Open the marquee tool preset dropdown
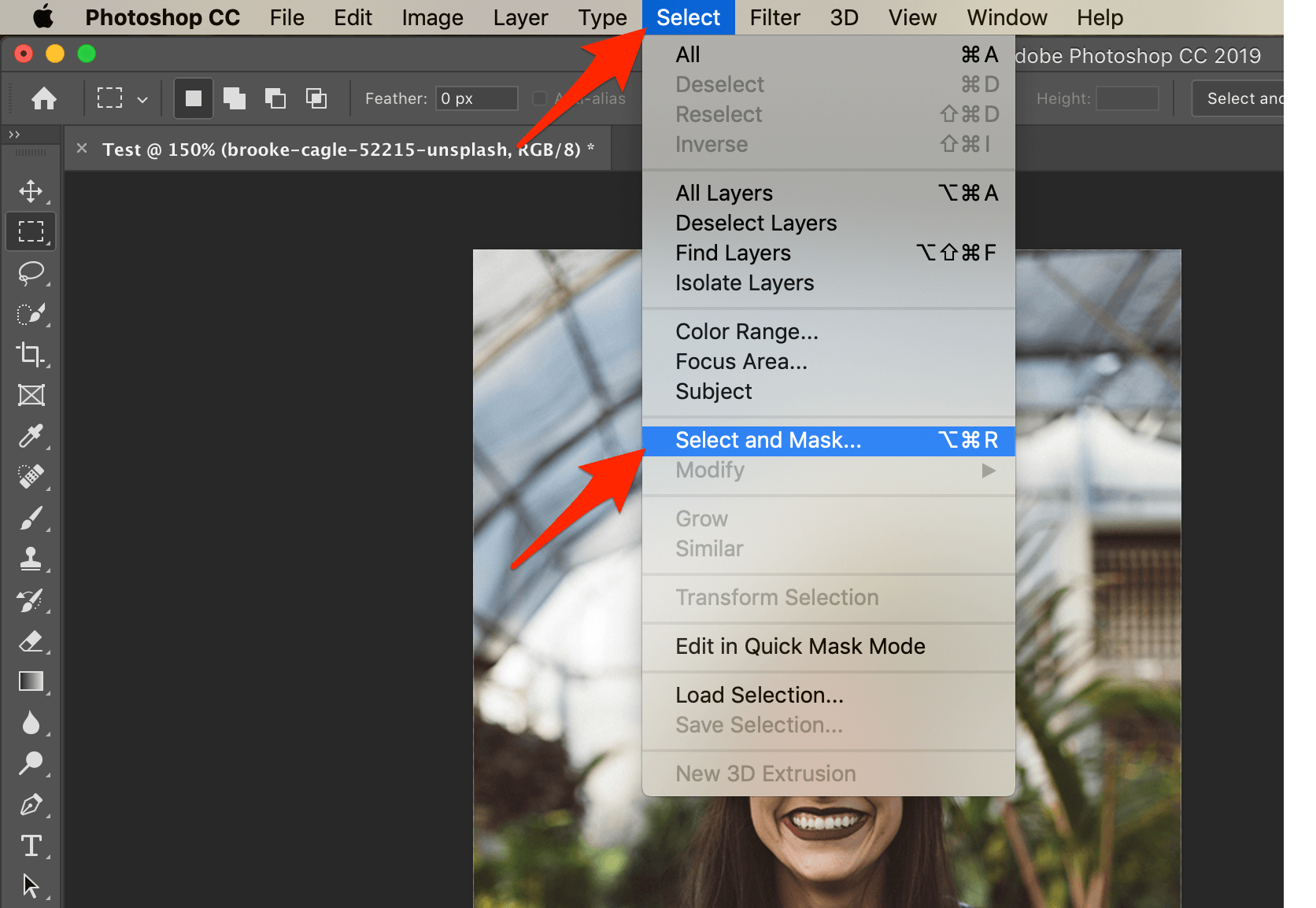Screen dimensions: 1316x908 [142, 100]
